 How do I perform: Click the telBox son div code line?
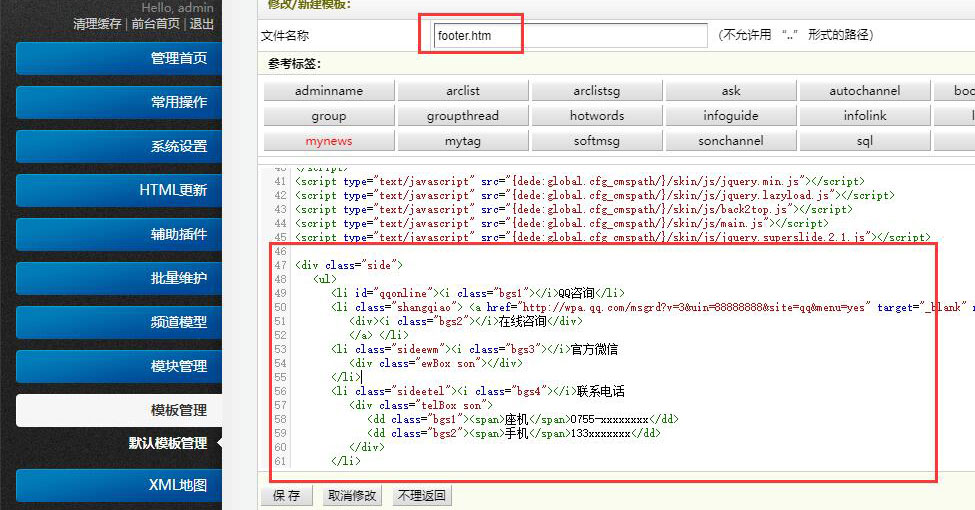[421, 406]
